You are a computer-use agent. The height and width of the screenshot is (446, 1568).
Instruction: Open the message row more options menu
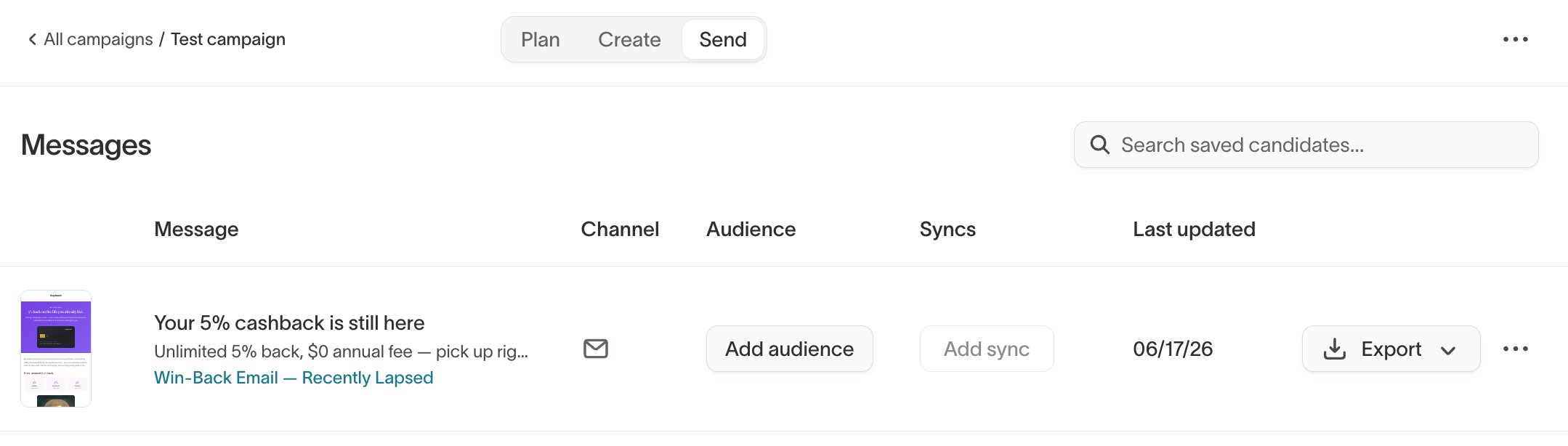(x=1515, y=349)
